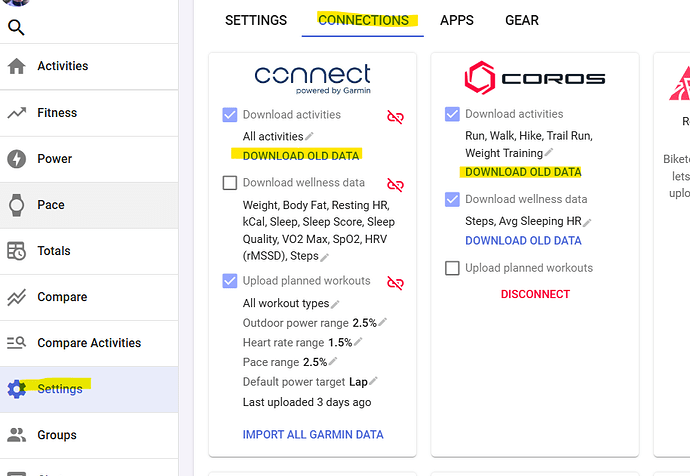Click the COROS logo
The image size is (690, 476).
coord(535,78)
